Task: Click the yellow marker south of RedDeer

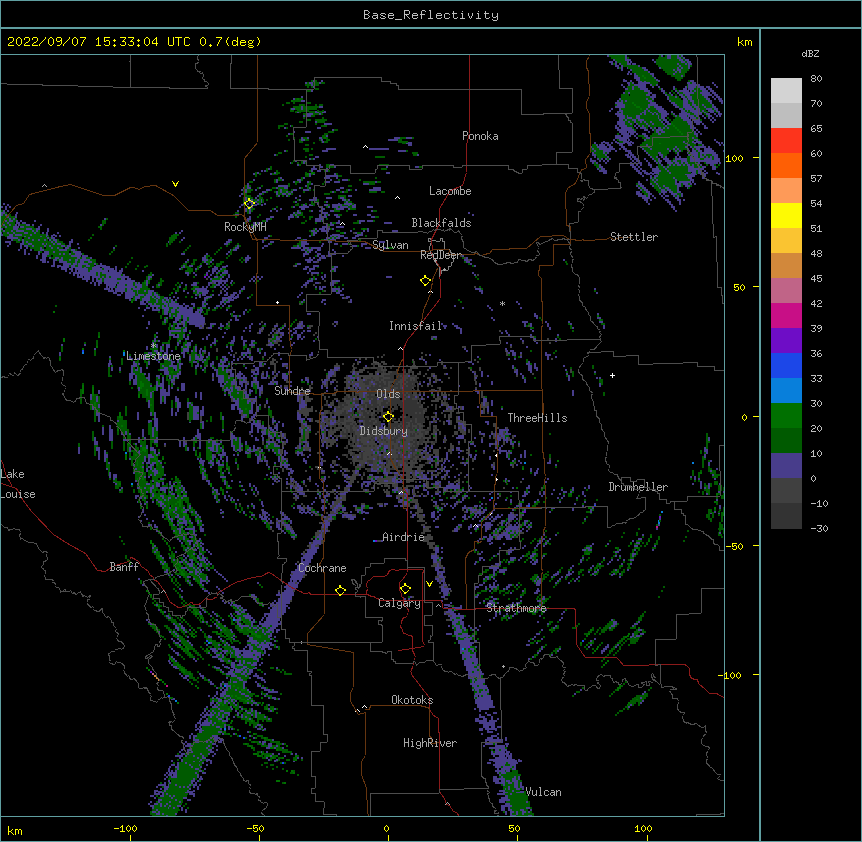Action: [x=426, y=280]
